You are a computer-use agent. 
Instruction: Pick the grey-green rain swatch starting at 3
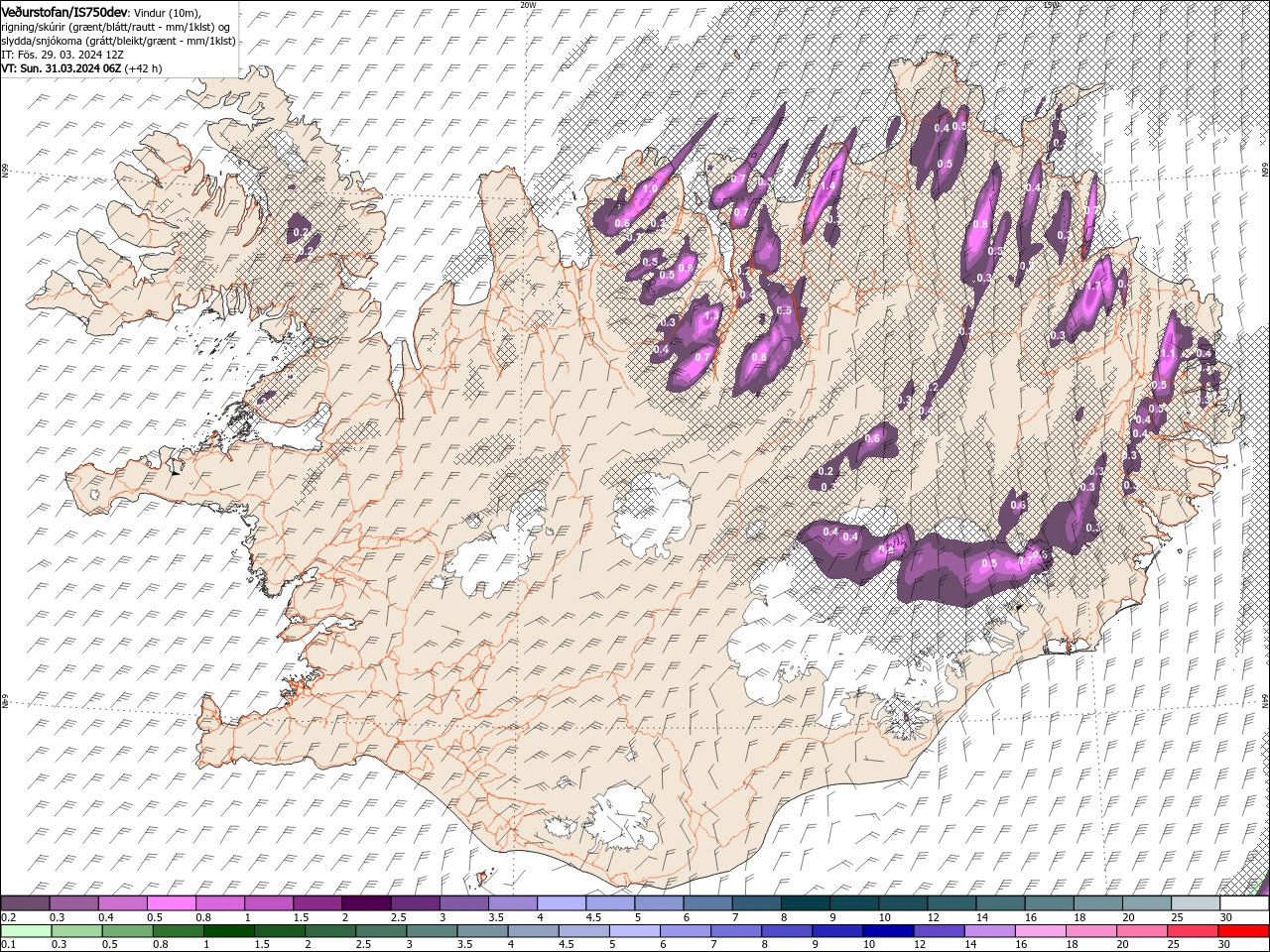[433, 931]
